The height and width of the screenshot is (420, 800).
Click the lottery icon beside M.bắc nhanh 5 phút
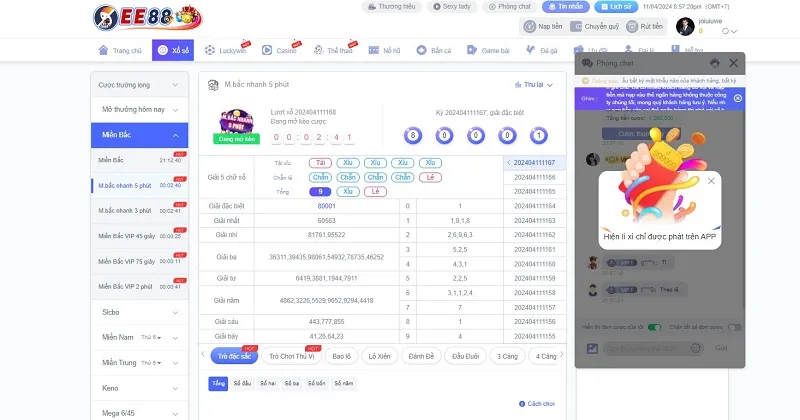pyautogui.click(x=213, y=85)
